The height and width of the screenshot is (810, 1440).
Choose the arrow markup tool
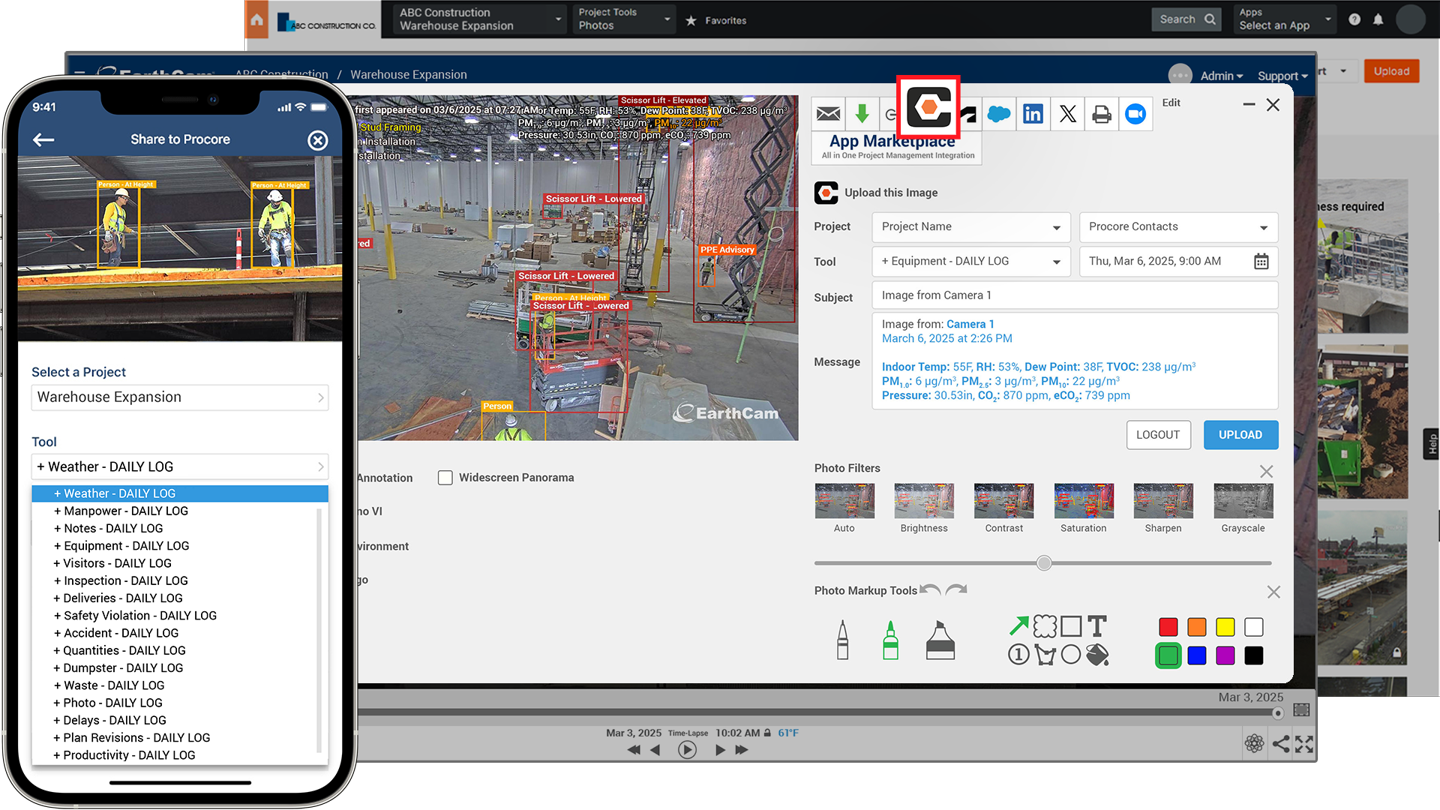tap(1018, 626)
